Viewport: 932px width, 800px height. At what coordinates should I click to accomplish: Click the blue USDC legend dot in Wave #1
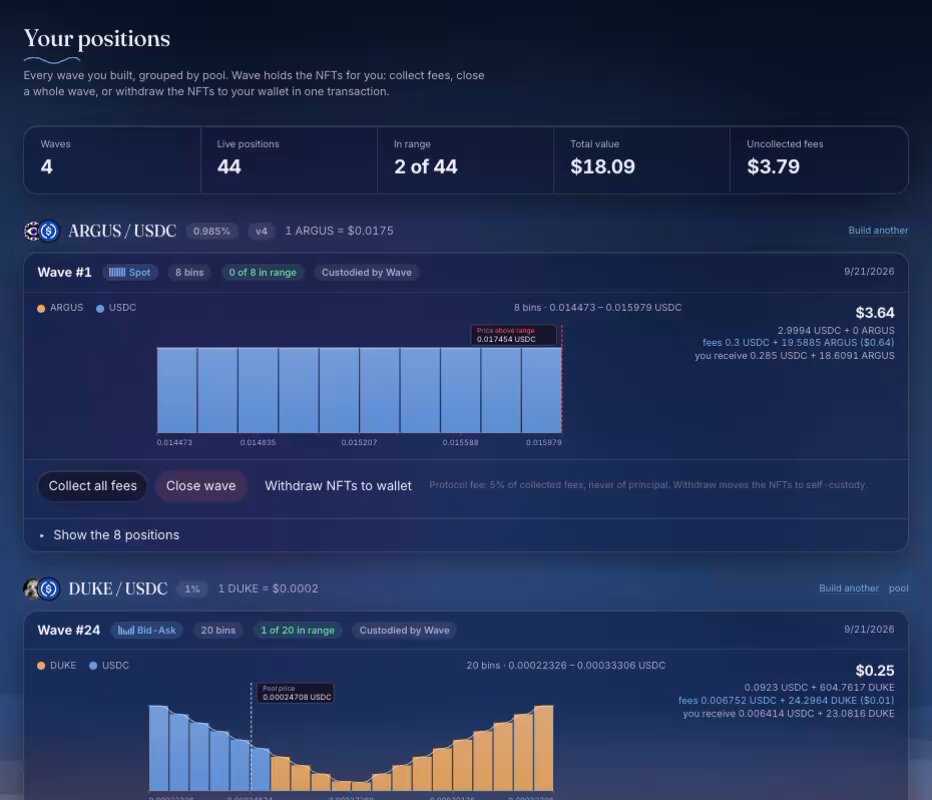click(100, 308)
